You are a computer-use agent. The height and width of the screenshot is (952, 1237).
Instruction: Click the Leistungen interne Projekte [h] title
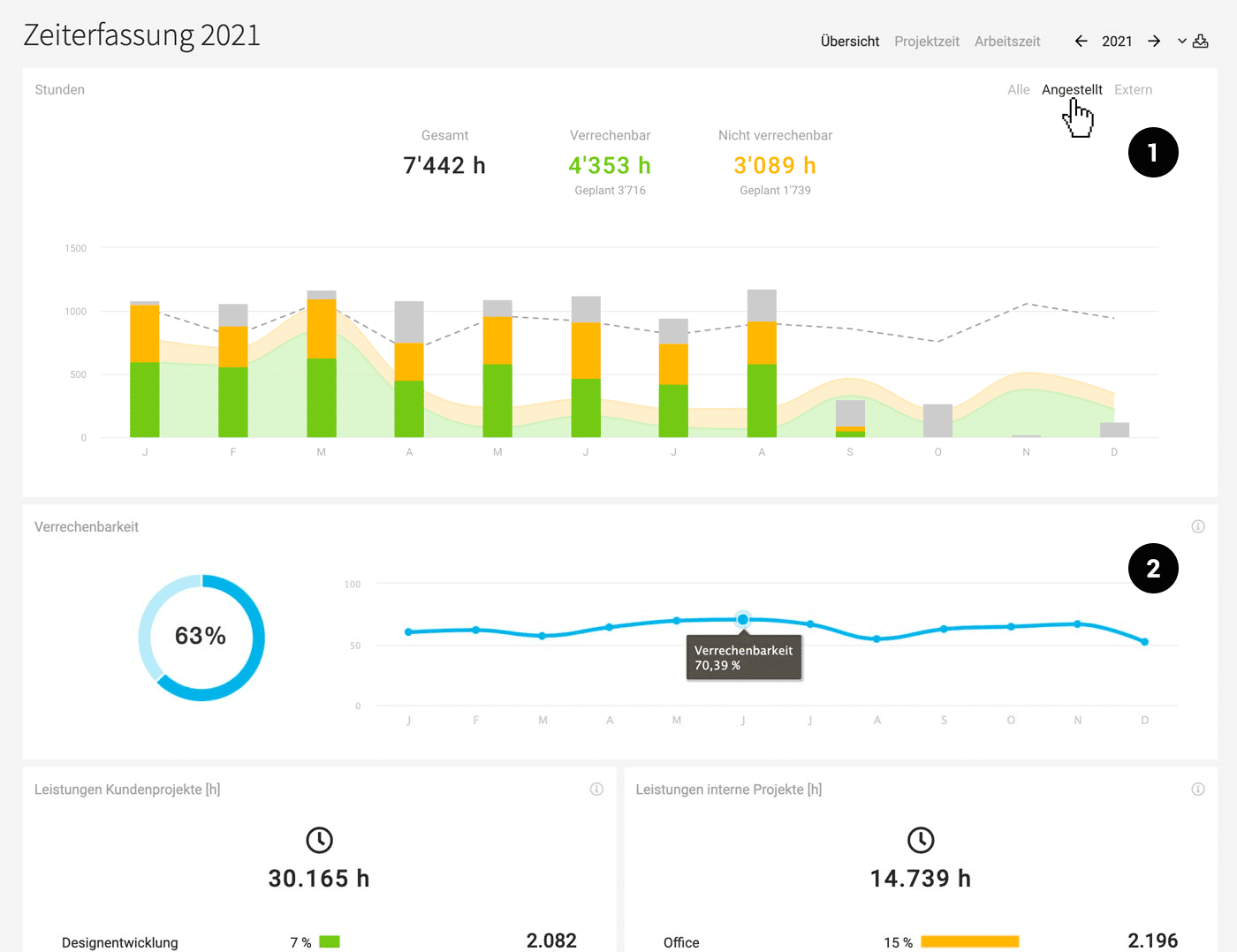(729, 789)
